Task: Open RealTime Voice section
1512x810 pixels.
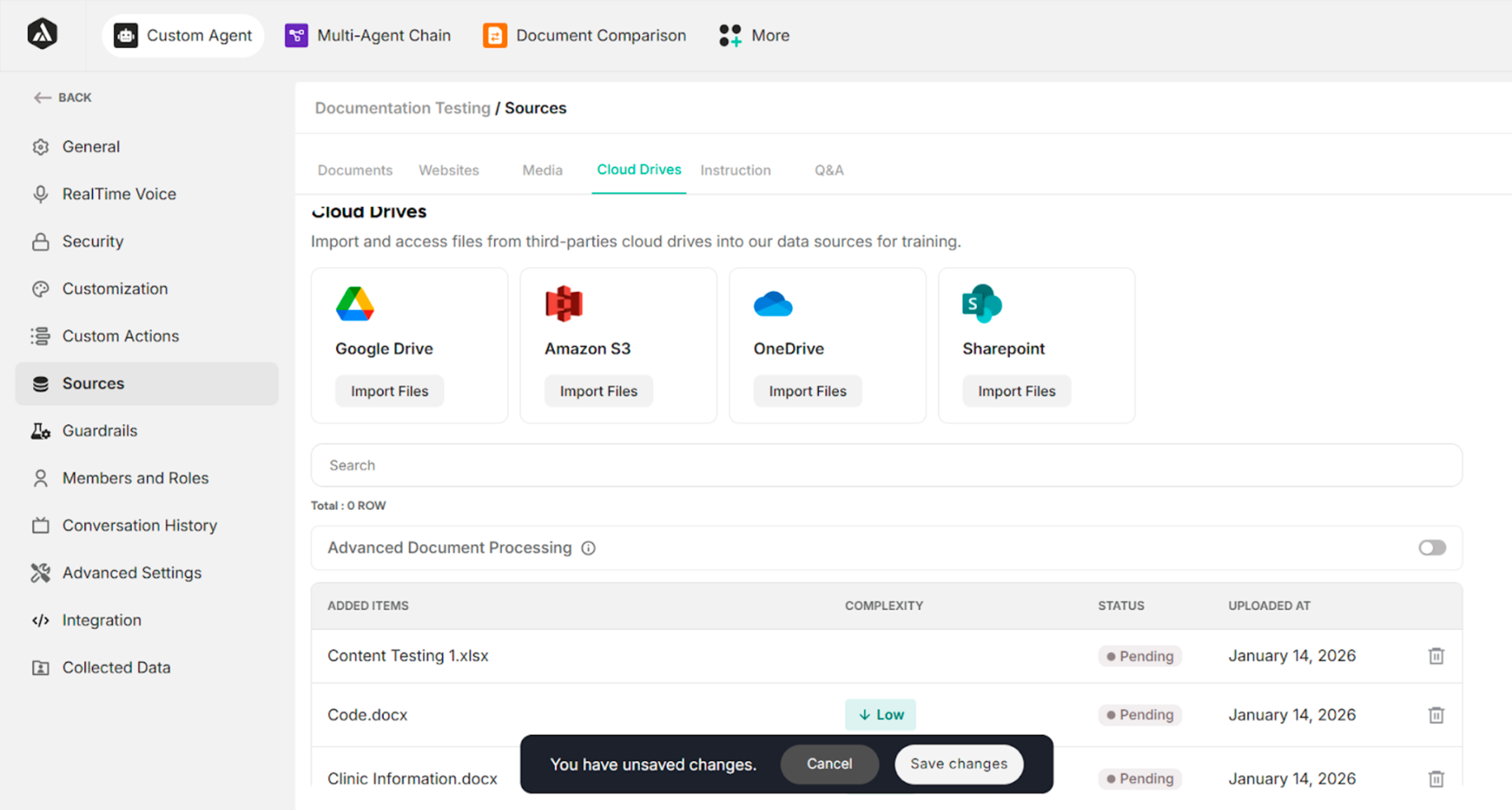Action: click(147, 194)
